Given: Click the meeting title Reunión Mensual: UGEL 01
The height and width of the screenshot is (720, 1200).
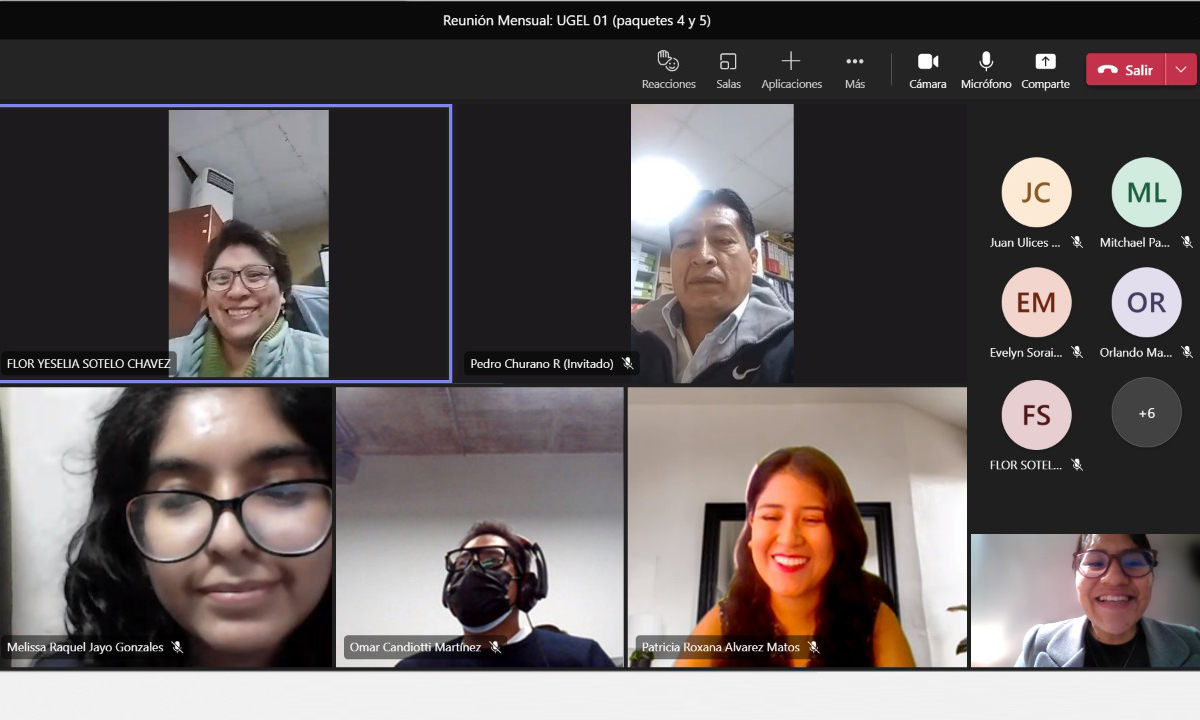Looking at the screenshot, I should 577,20.
